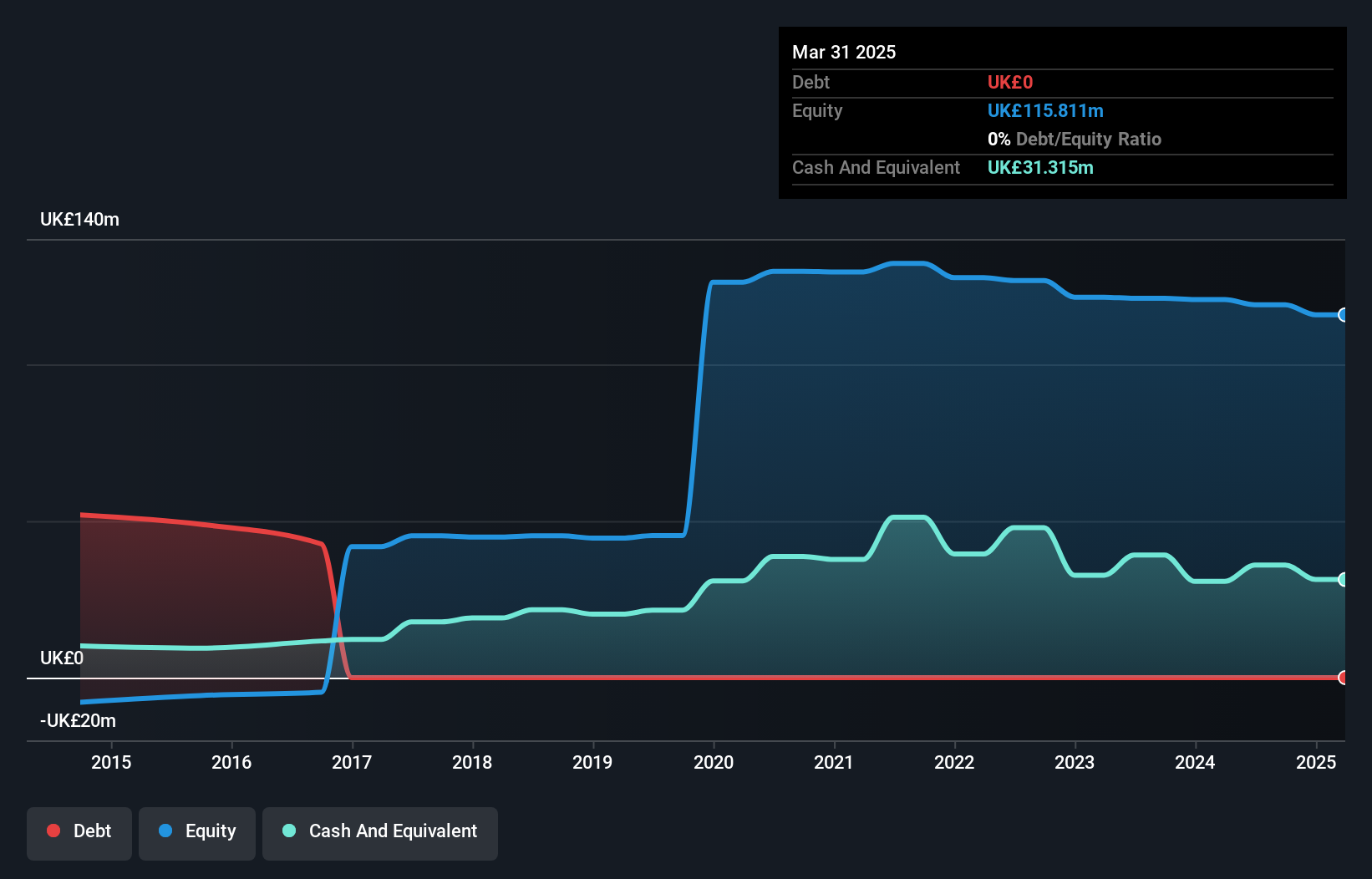Click the teal Cash And Equivalent legend dot

coord(289,831)
